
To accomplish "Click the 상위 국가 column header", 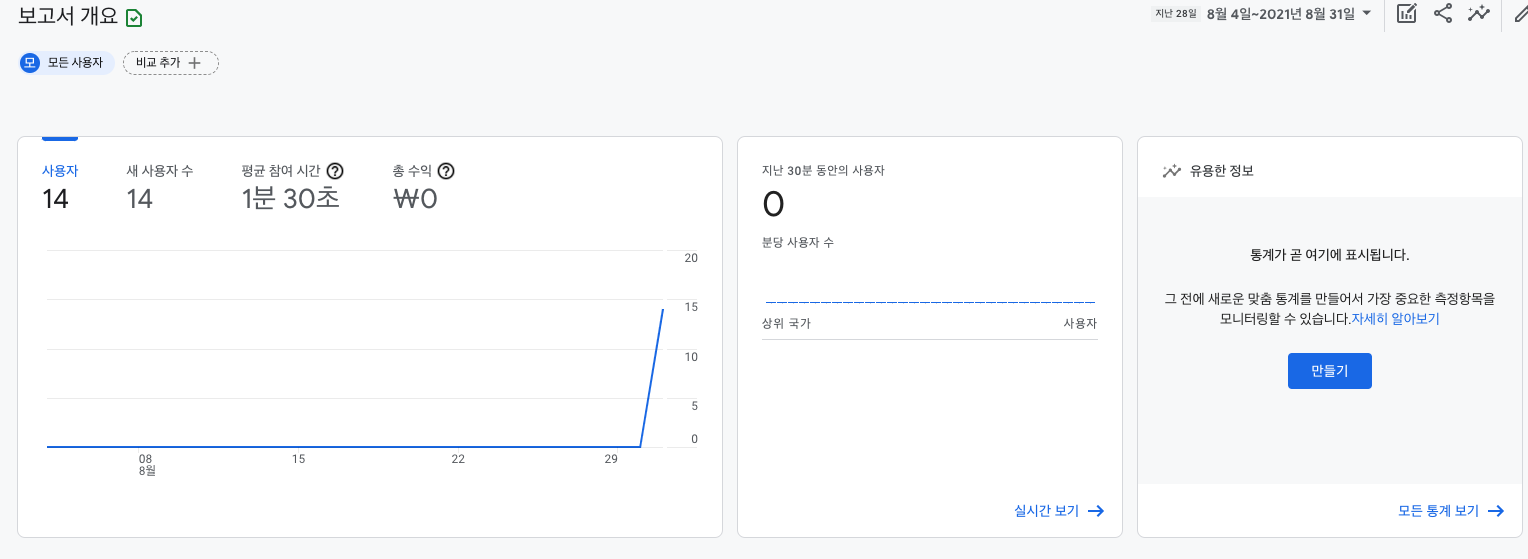I will click(x=786, y=324).
